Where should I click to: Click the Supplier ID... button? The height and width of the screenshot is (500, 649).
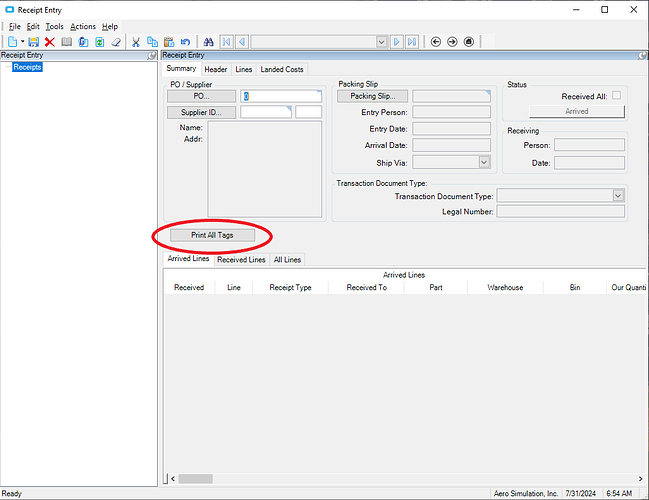[202, 112]
